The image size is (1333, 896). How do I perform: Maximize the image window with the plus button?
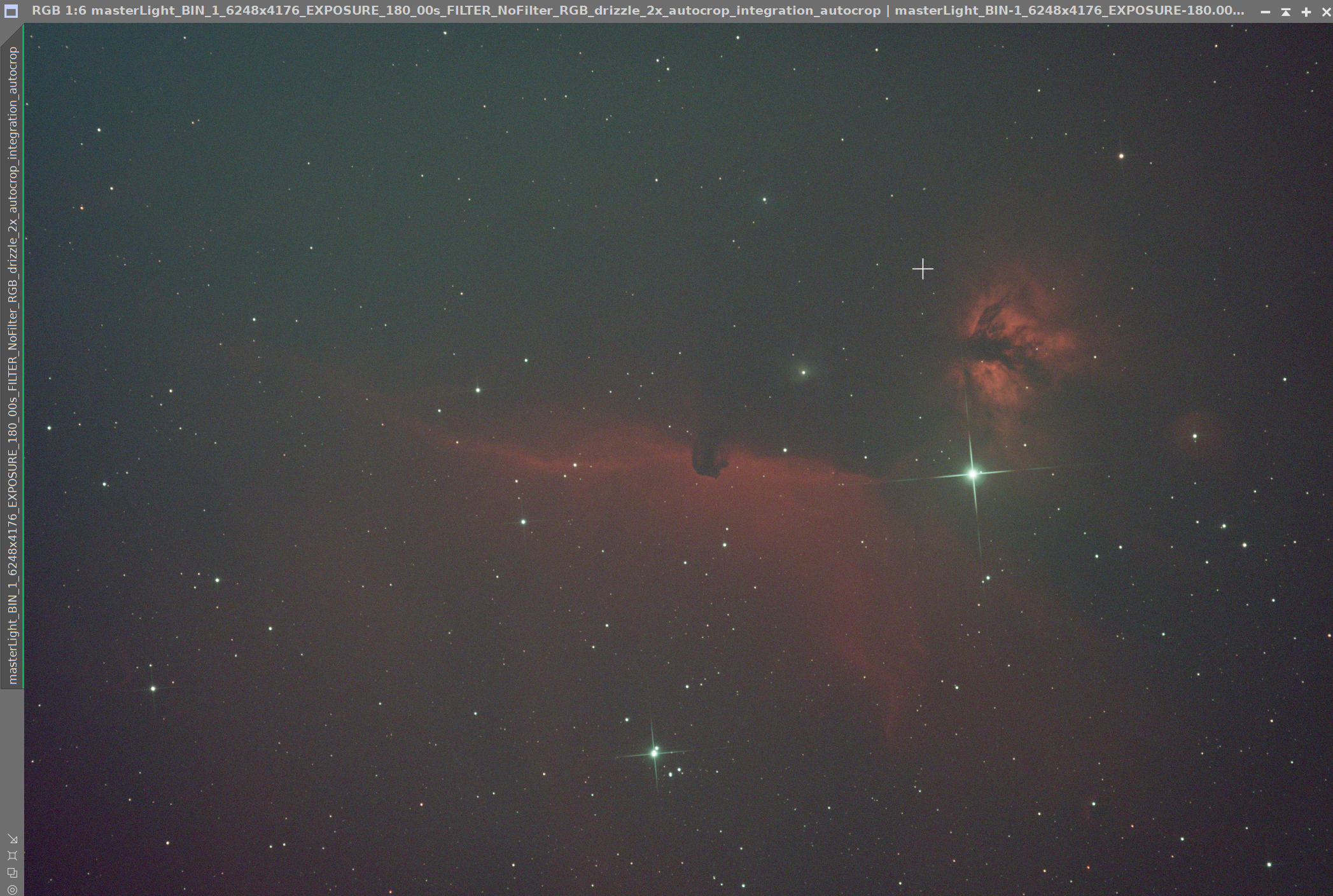pyautogui.click(x=1306, y=11)
